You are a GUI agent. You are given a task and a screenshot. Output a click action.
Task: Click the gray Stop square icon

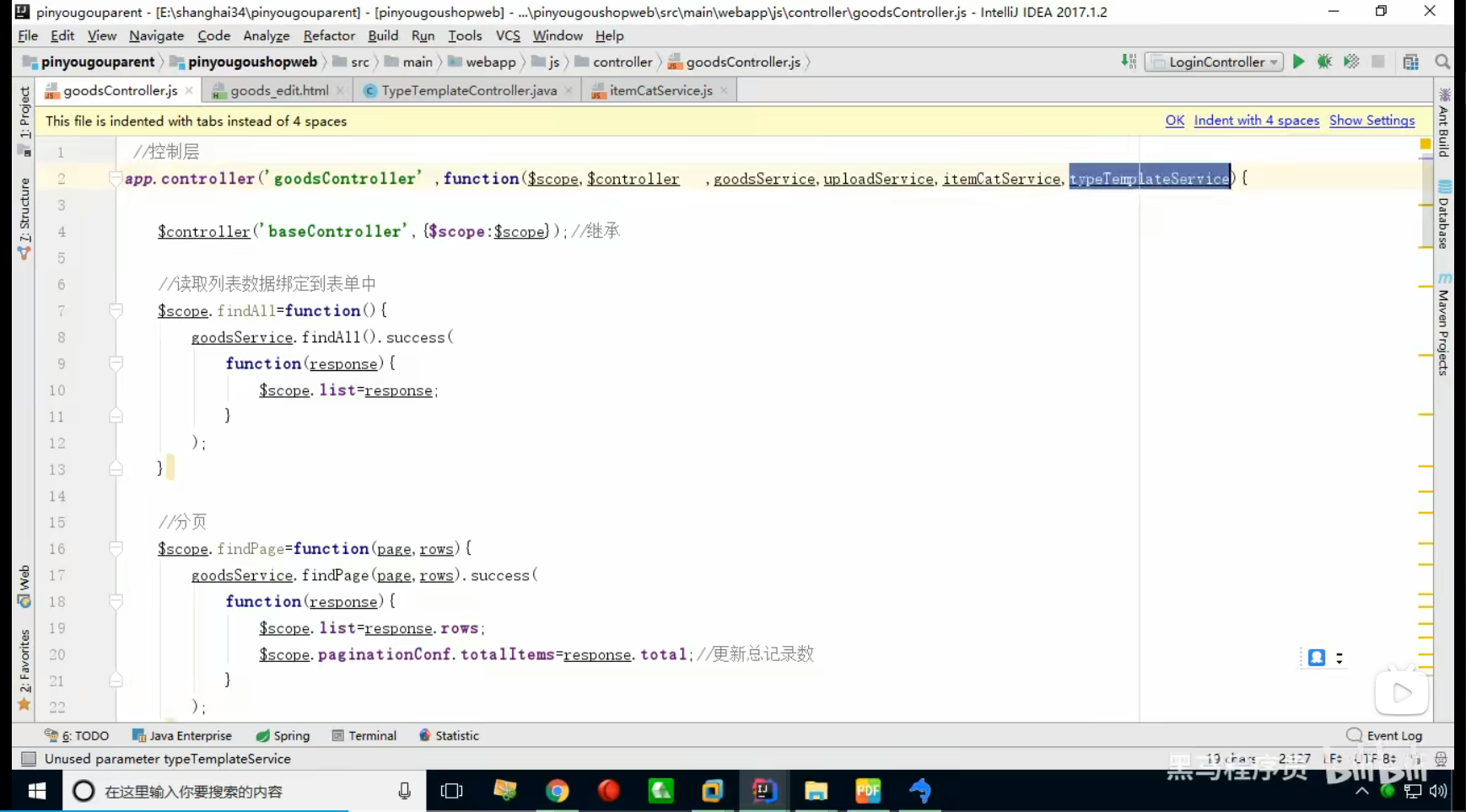tap(1378, 62)
